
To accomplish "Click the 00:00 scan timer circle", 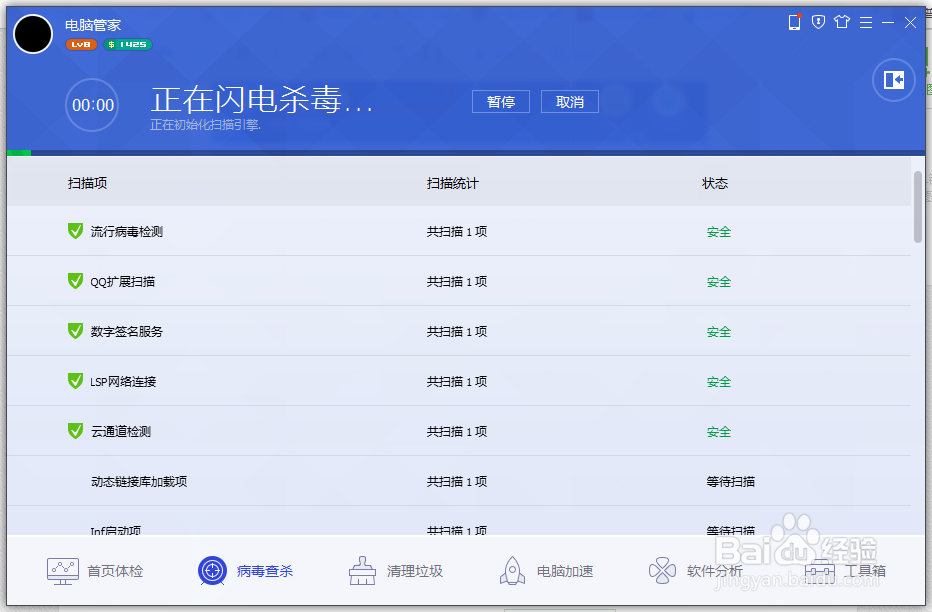I will (x=92, y=105).
